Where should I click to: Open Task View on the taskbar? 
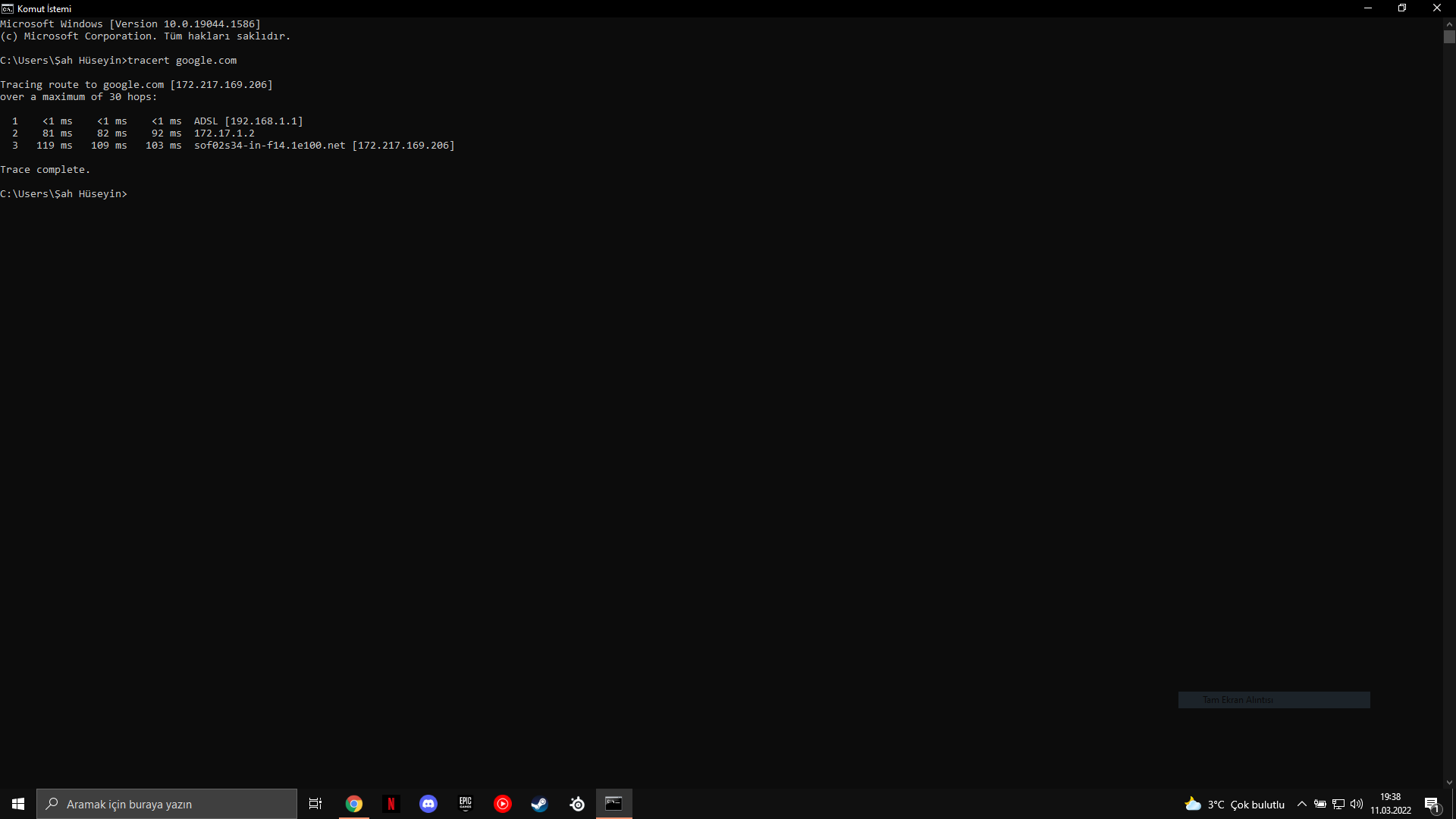(315, 804)
